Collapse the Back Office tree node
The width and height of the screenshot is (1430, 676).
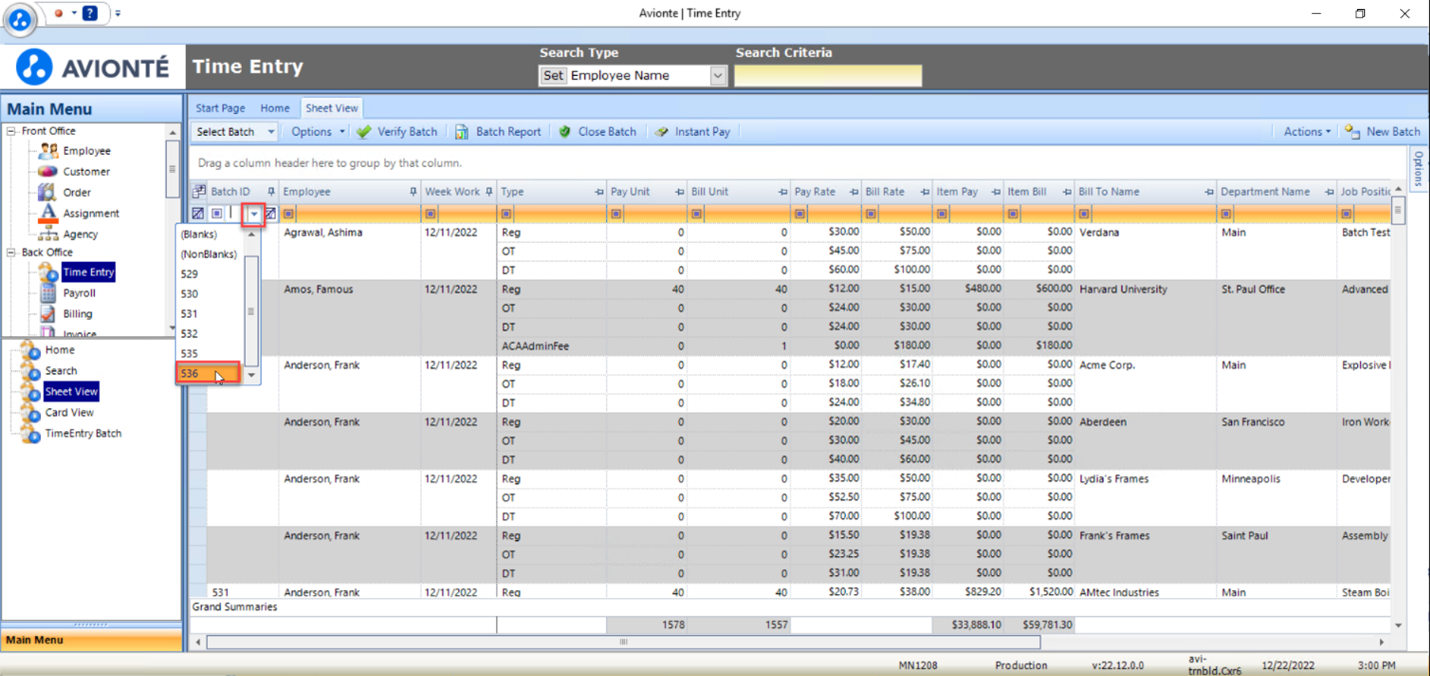pos(11,253)
